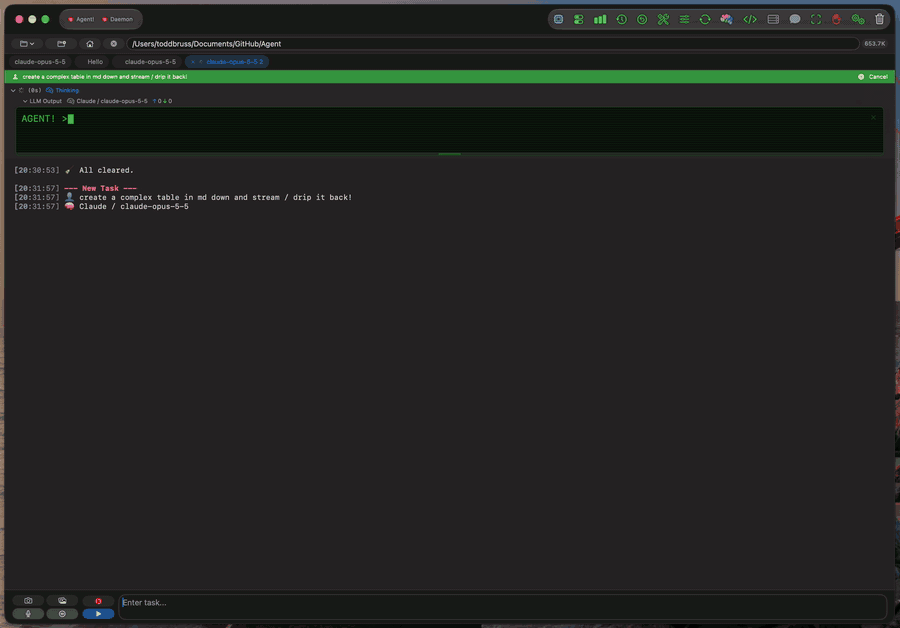Close the terminal panel with faint X
900x628 pixels.
coord(874,117)
